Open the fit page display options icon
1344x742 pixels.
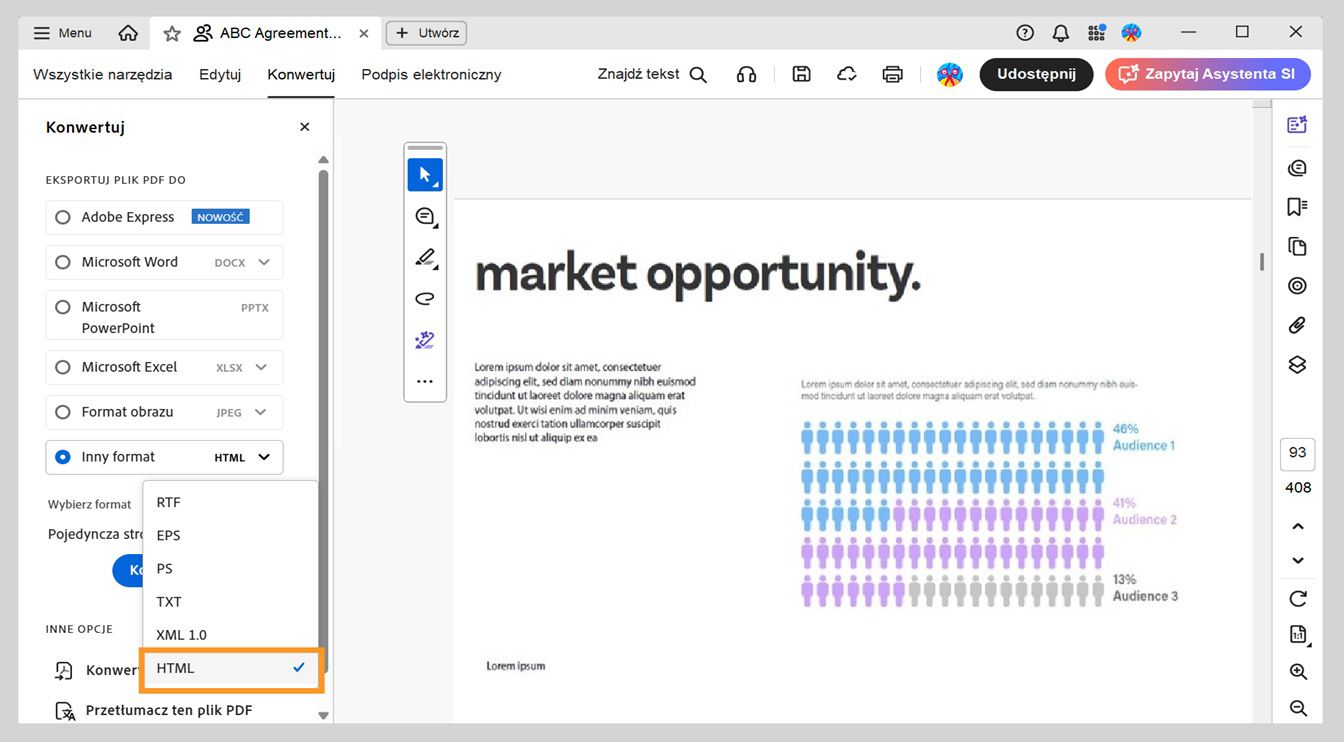pos(1298,635)
